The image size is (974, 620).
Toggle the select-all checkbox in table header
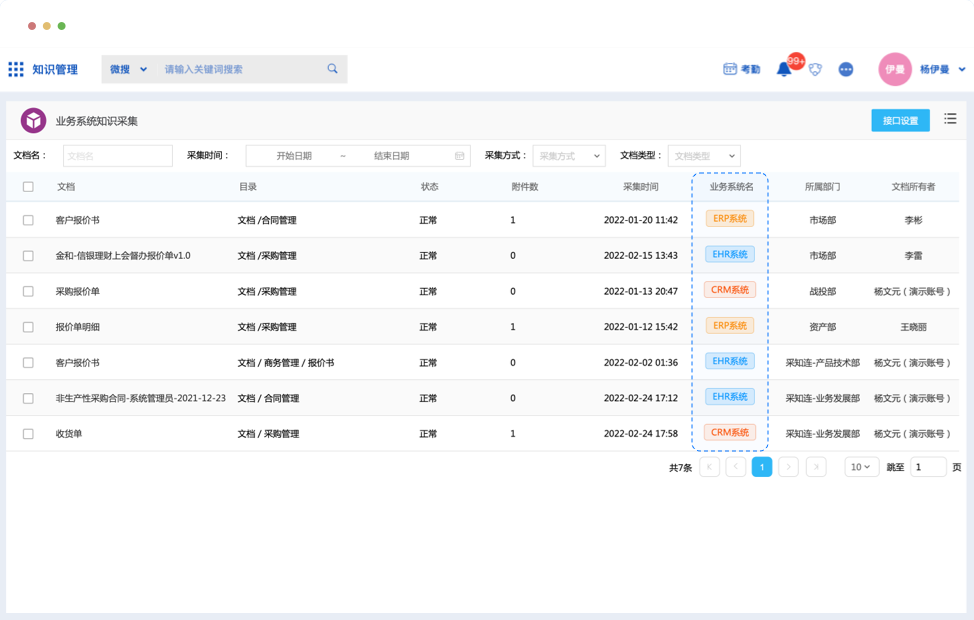[28, 187]
